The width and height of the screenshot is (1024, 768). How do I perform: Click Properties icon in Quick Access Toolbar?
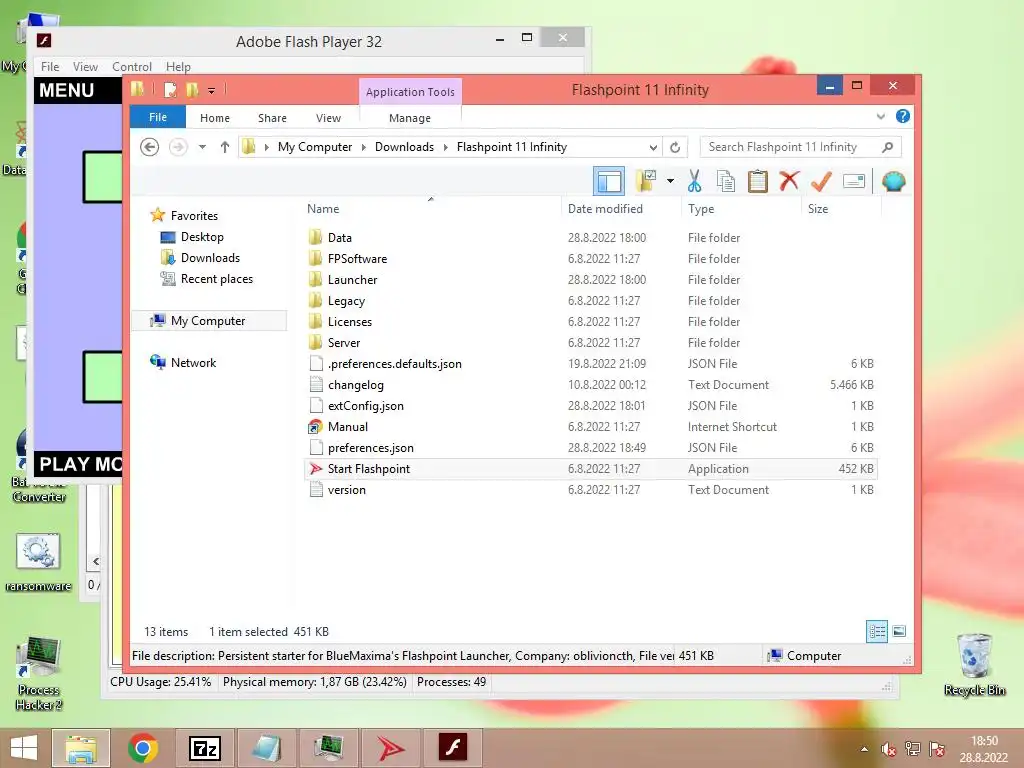[170, 89]
